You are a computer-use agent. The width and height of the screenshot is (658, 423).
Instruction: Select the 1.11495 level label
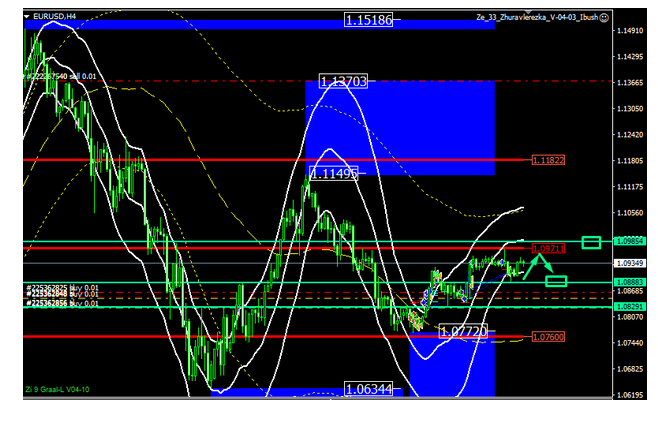coord(334,173)
